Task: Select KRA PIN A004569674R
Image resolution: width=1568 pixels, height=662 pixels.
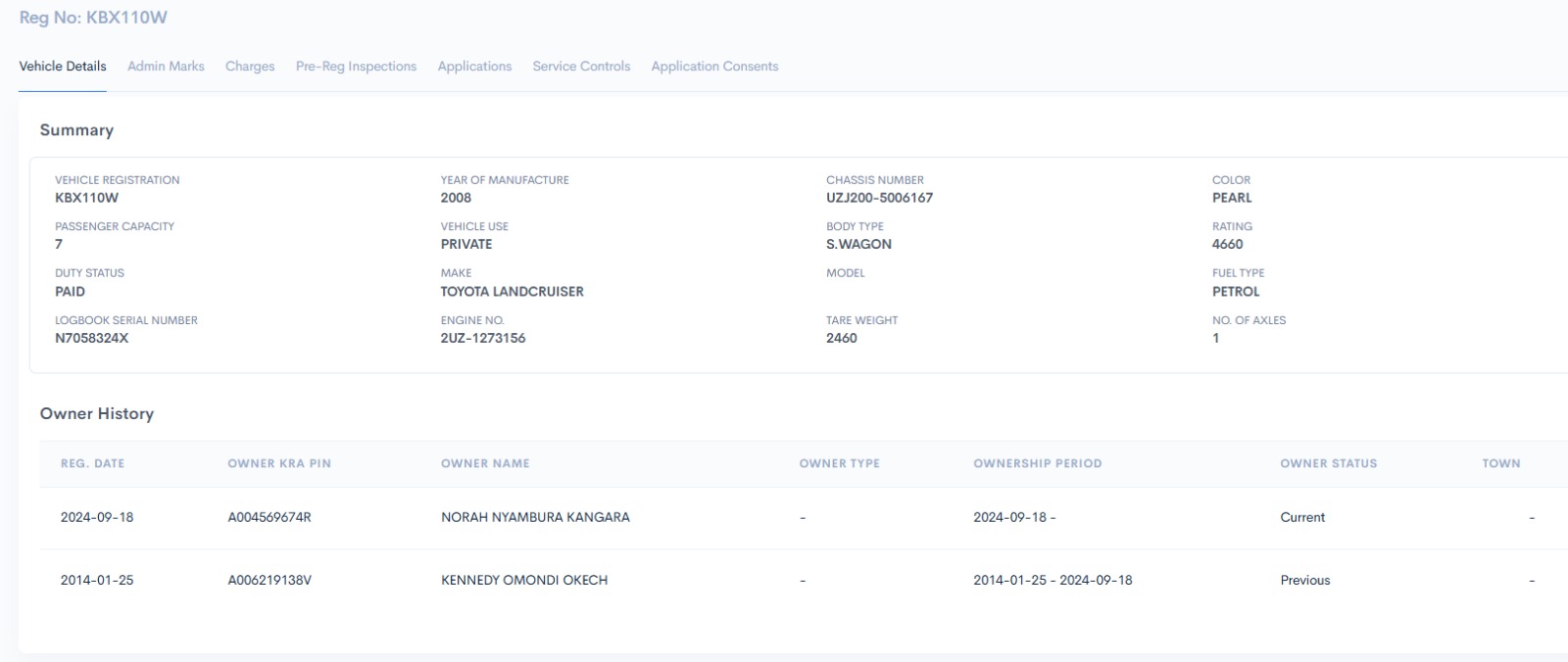Action: [269, 517]
